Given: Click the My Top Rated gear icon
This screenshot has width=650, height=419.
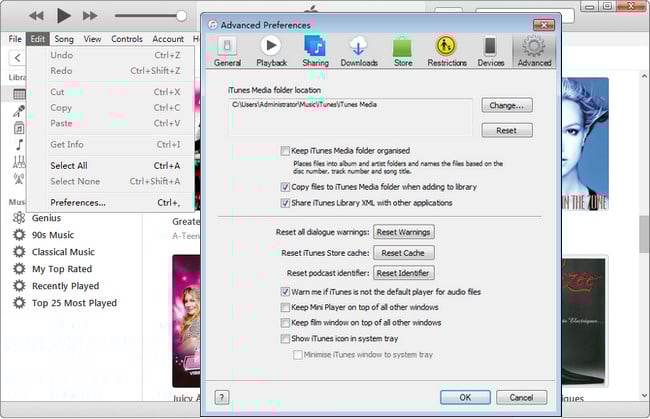Looking at the screenshot, I should 19,269.
